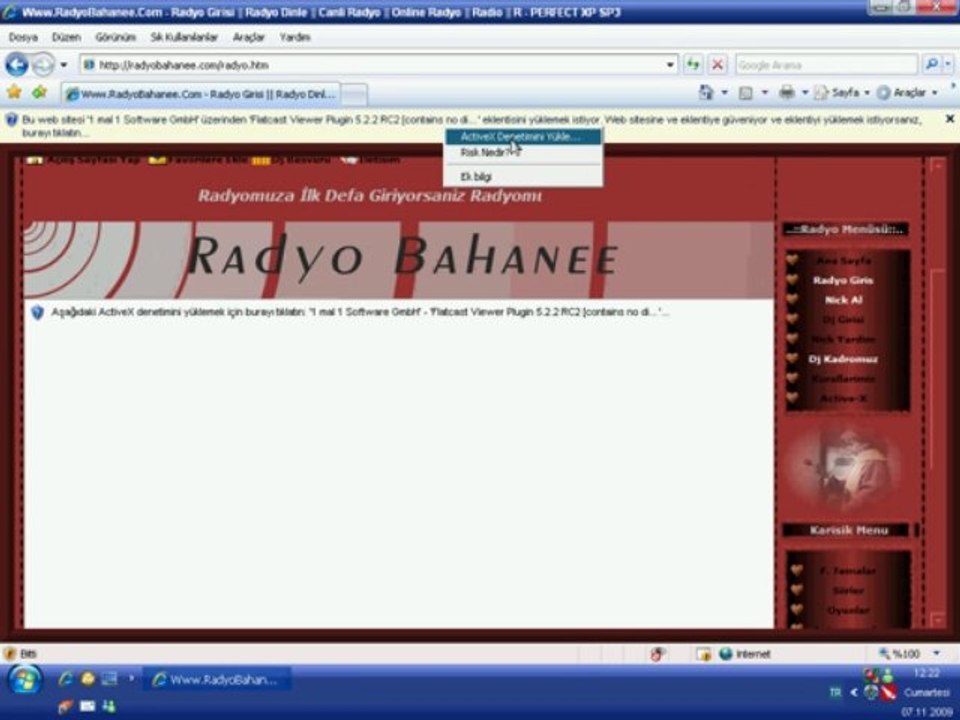Screen dimensions: 960x720
Task: Open the Kurallarimiz sidebar link
Action: point(843,379)
